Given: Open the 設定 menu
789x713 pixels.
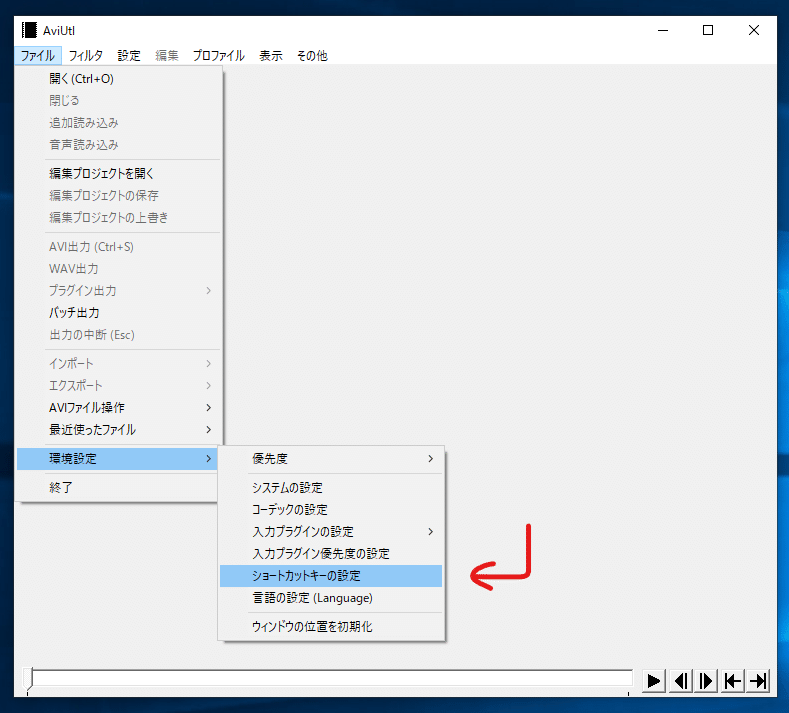Looking at the screenshot, I should (129, 55).
